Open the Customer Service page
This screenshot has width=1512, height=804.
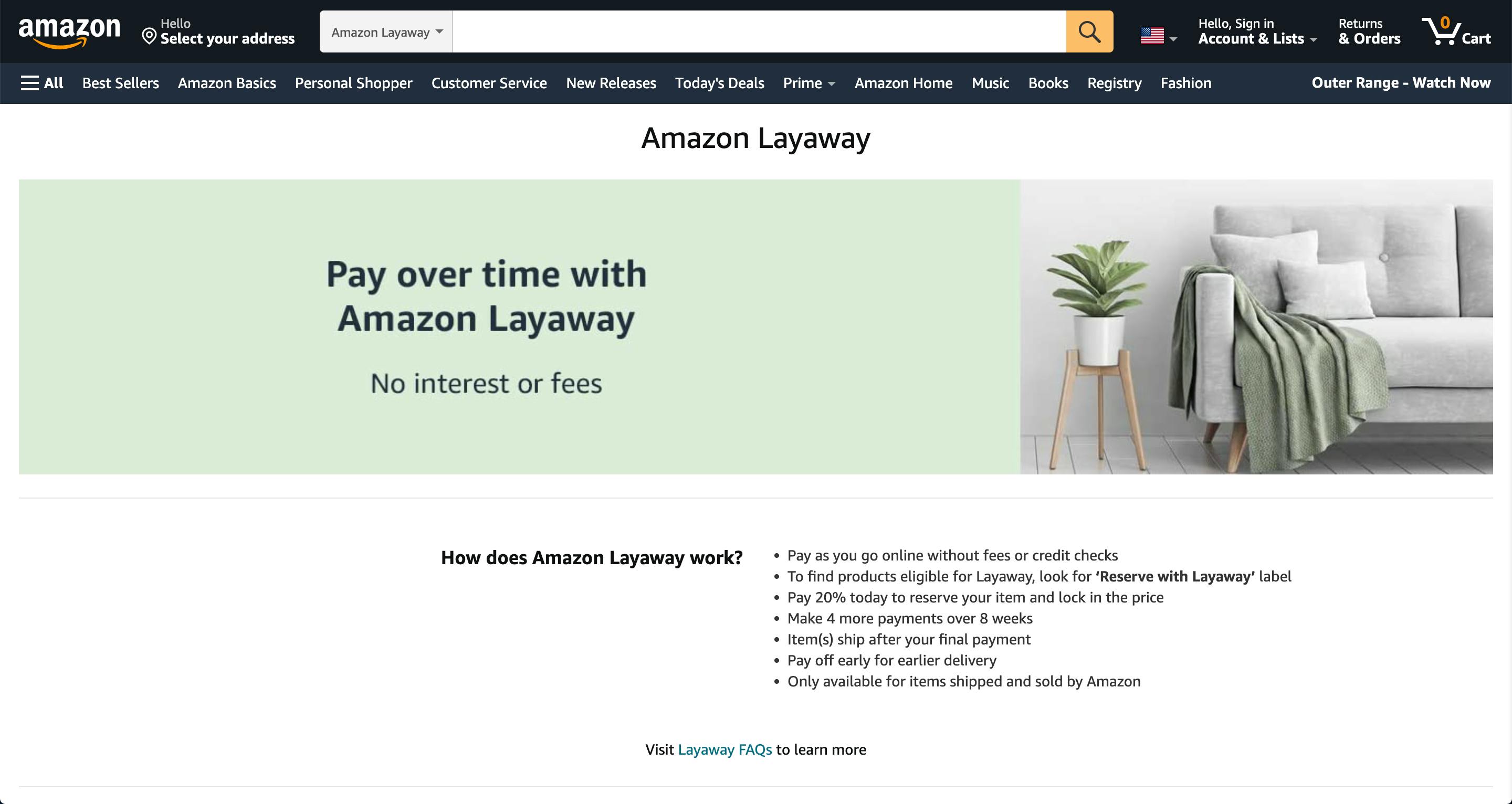[489, 83]
